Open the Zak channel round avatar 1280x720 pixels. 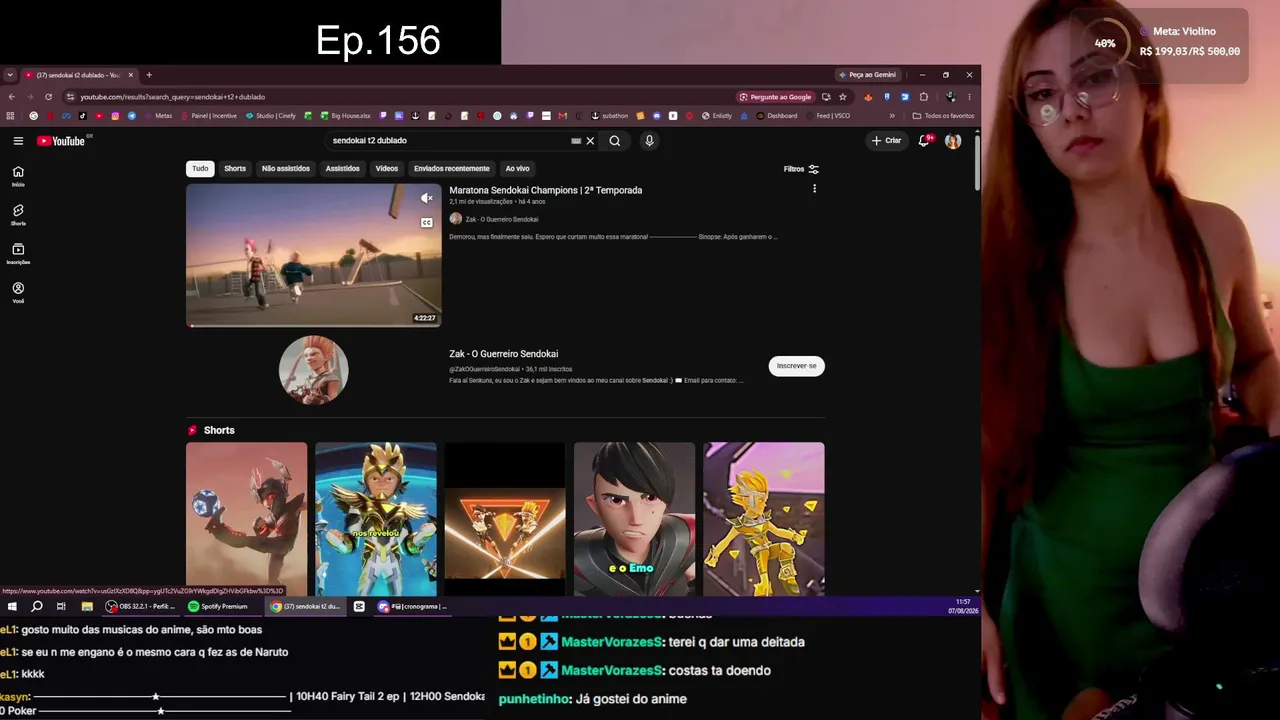313,370
